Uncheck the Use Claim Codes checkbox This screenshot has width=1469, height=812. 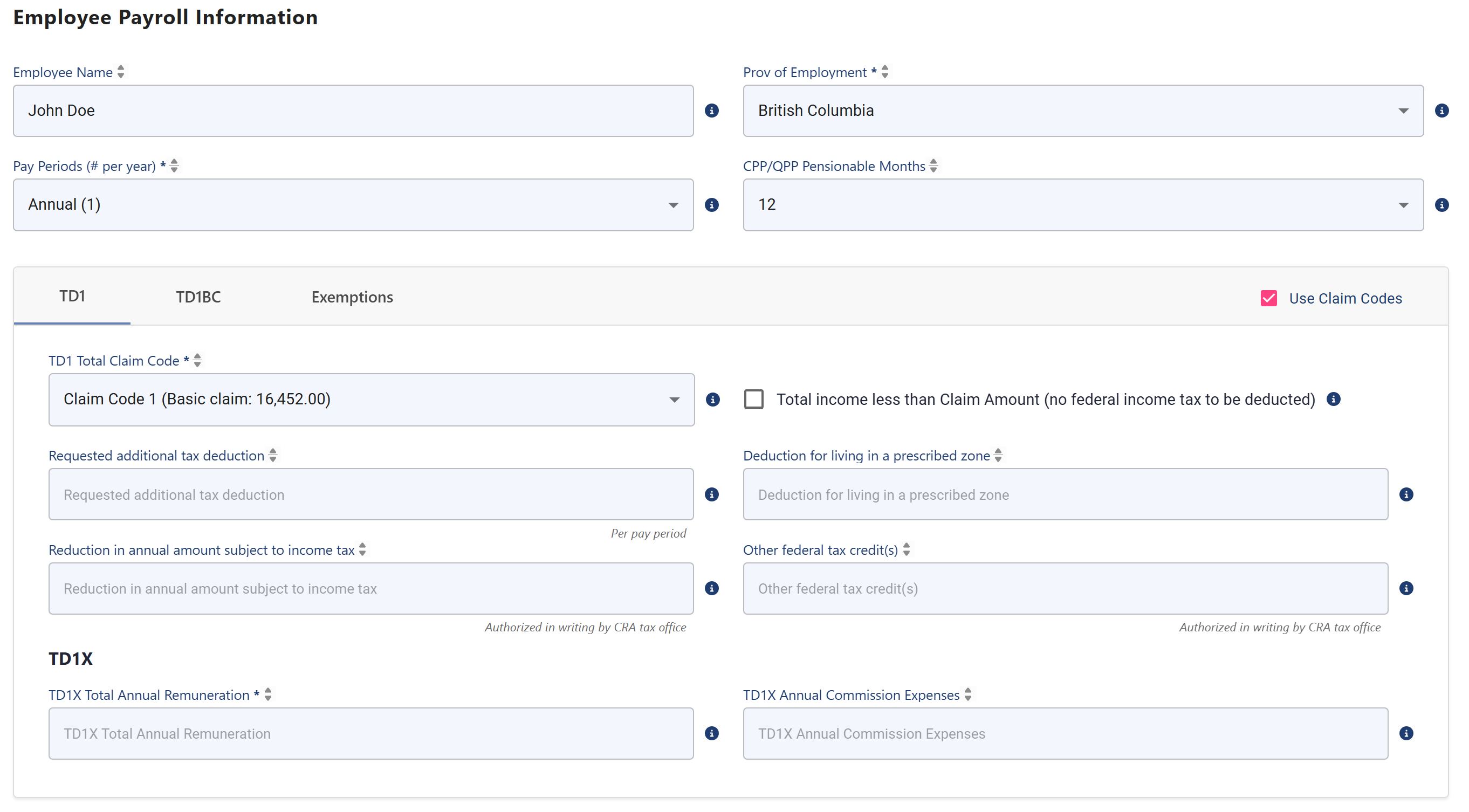tap(1268, 298)
